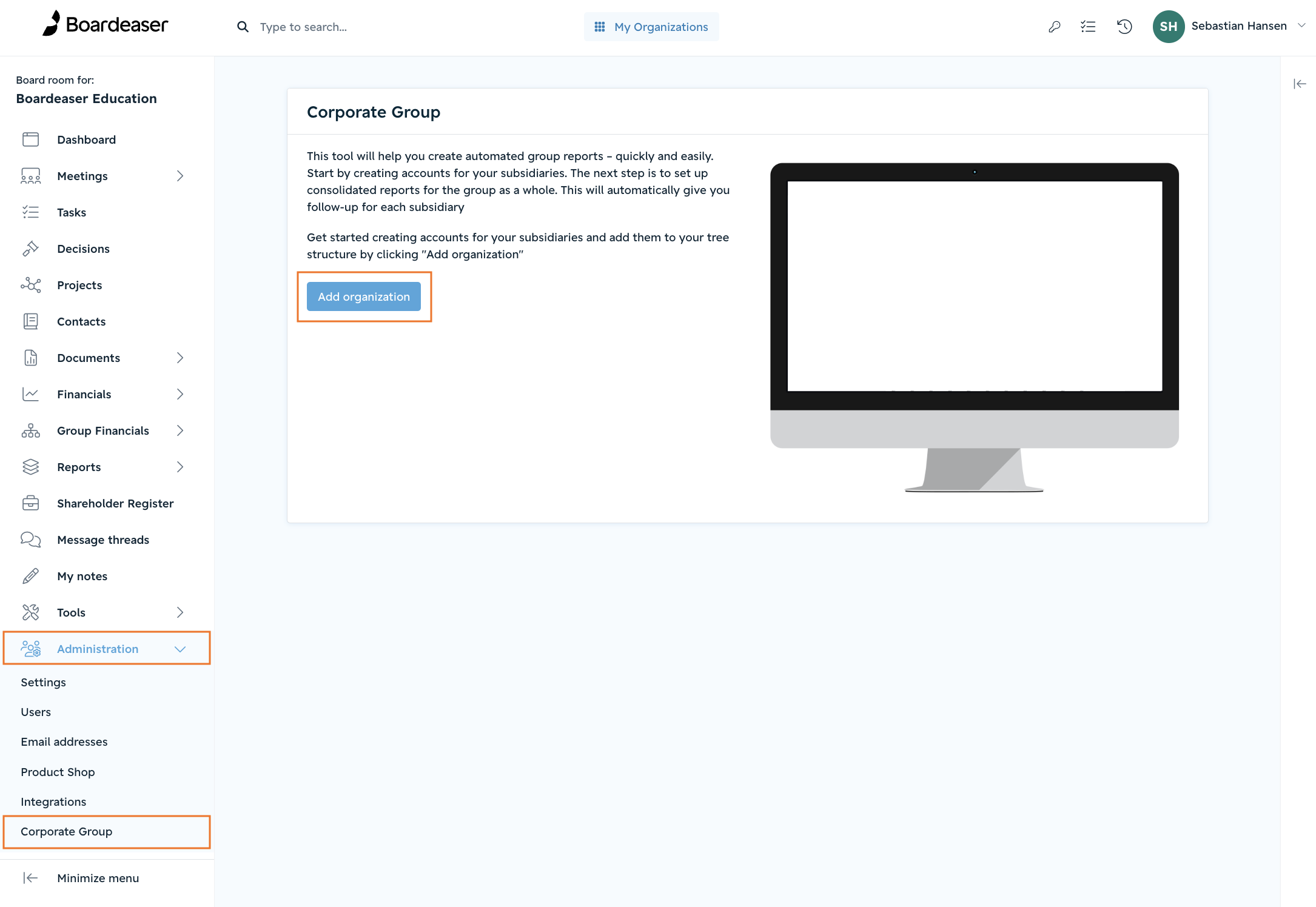Expand the Tools submenu chevron
This screenshot has height=907, width=1316.
click(180, 612)
